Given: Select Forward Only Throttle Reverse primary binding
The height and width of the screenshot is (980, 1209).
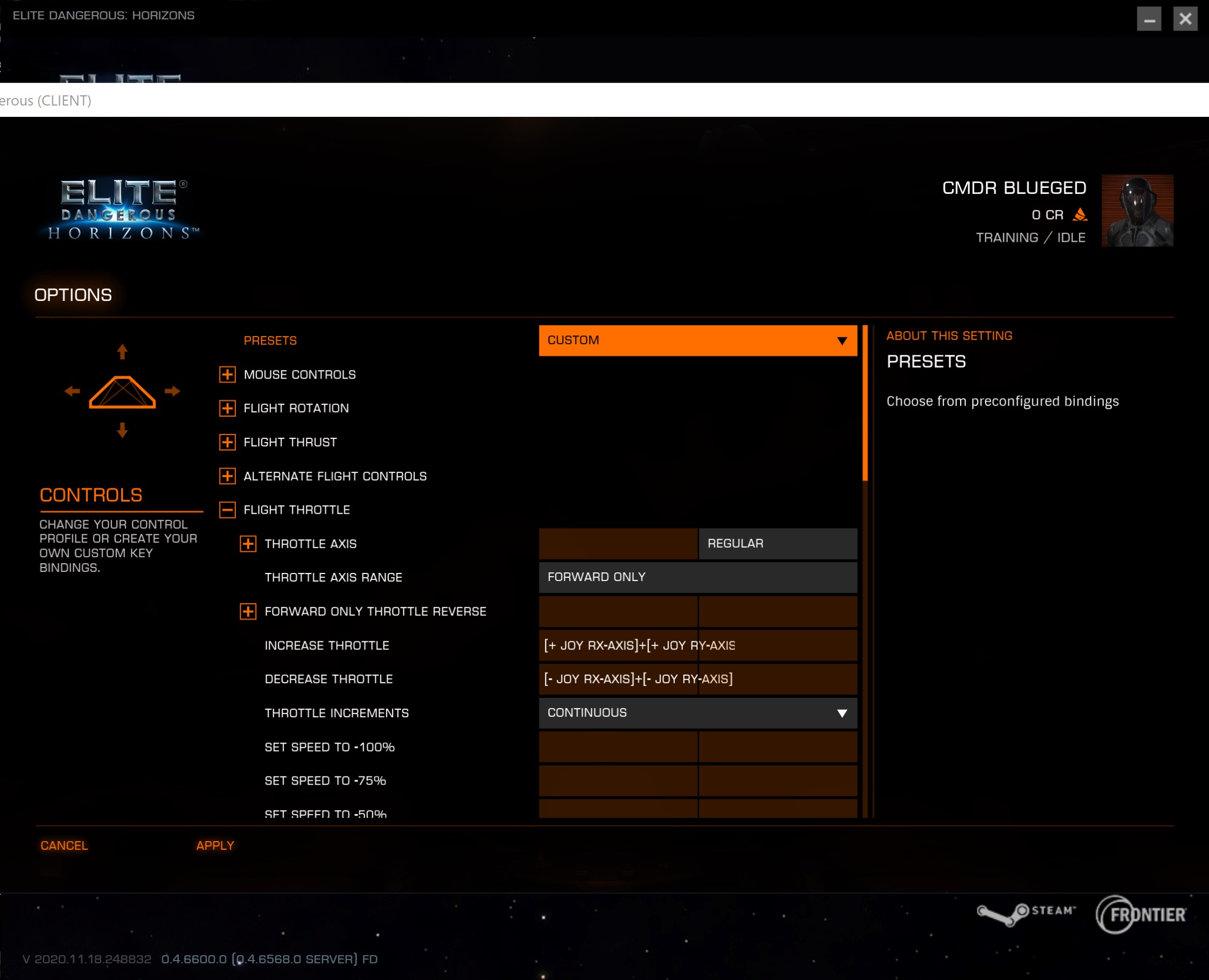Looking at the screenshot, I should [618, 611].
